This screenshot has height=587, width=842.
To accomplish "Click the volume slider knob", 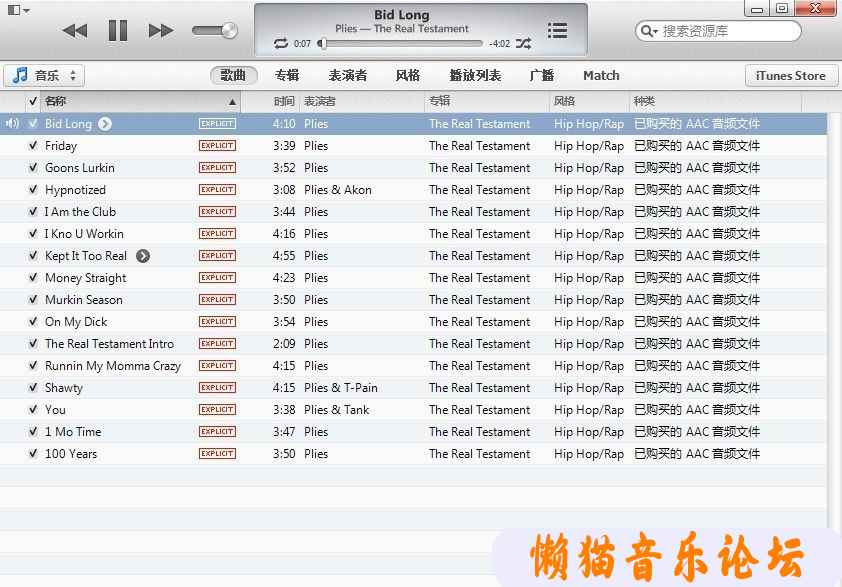I will point(231,31).
